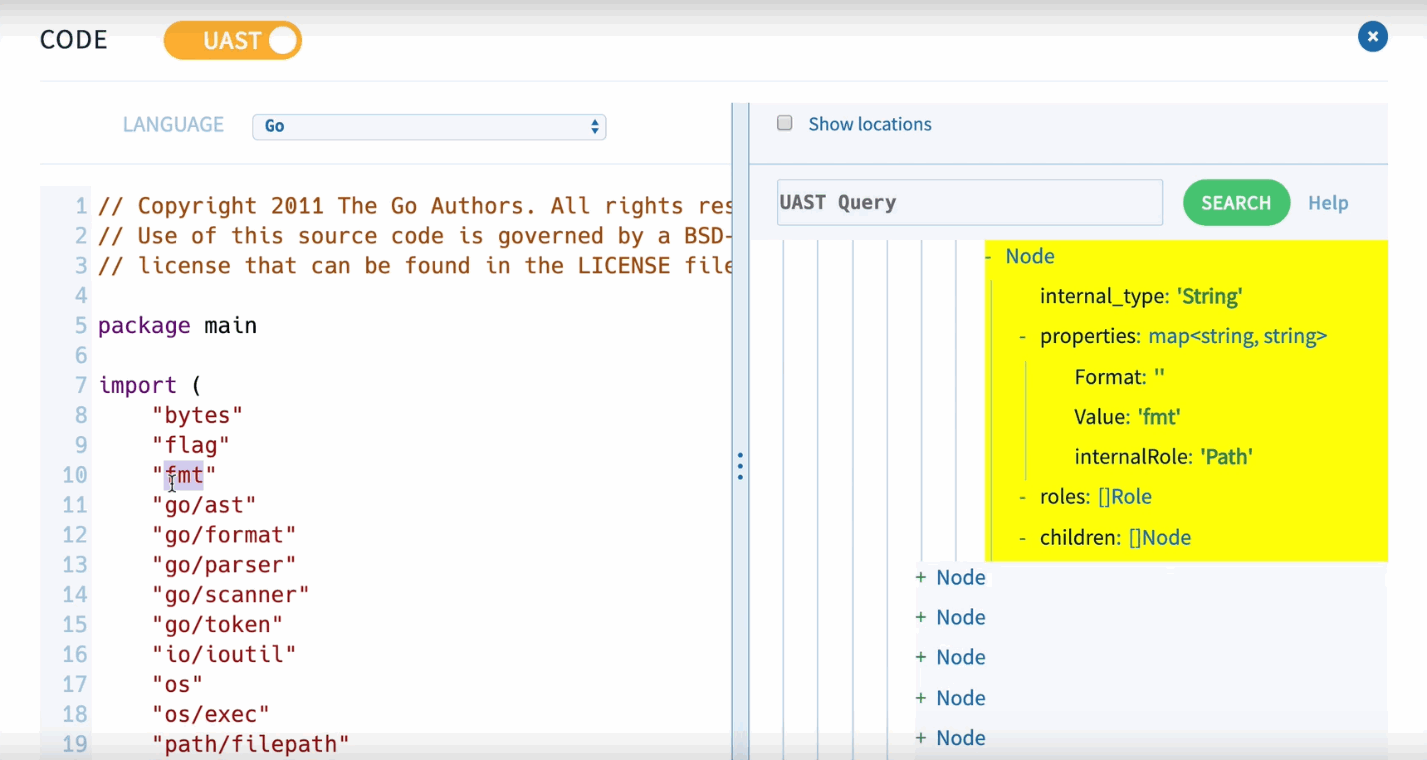The image size is (1427, 760).
Task: Click the "go/ast" import line
Action: [x=204, y=504]
